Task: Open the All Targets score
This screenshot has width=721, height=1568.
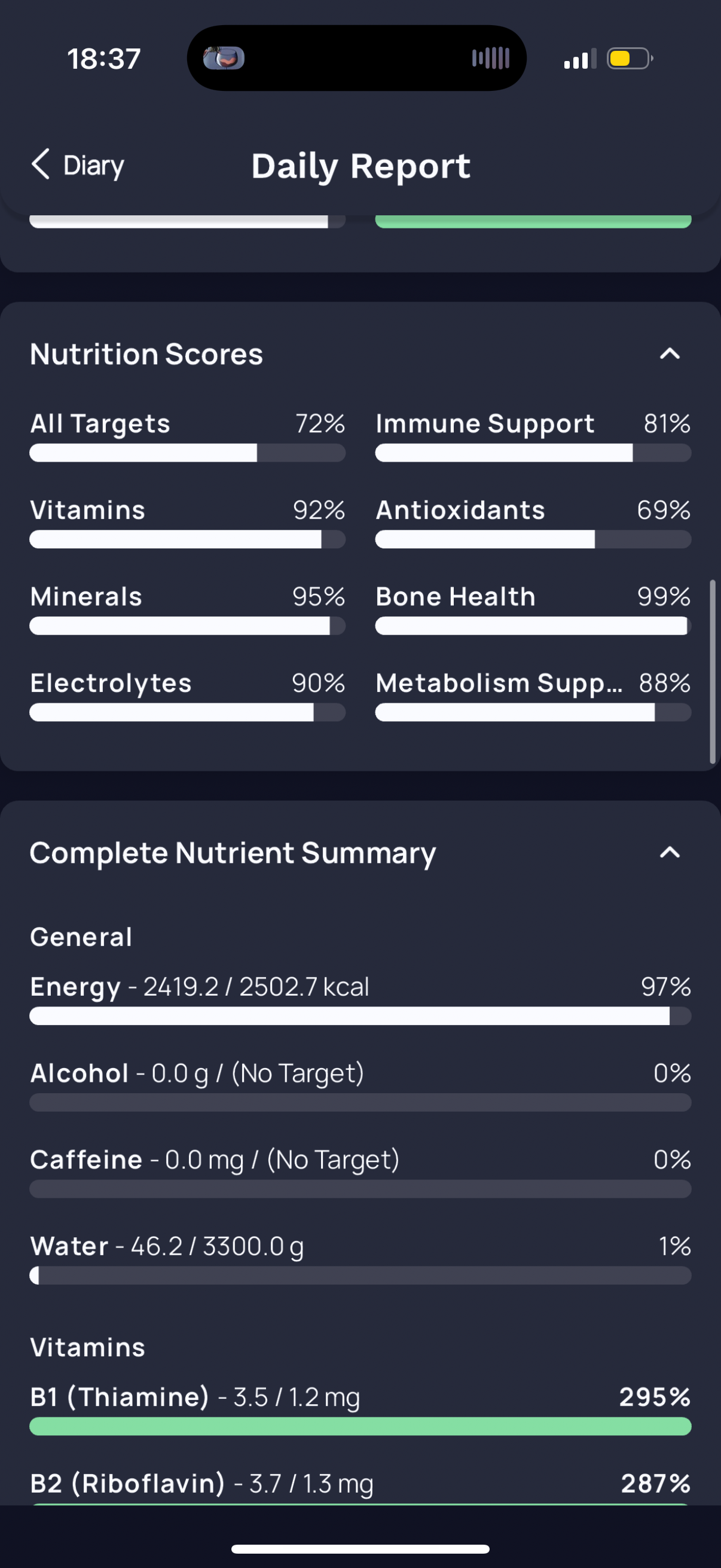Action: 187,436
